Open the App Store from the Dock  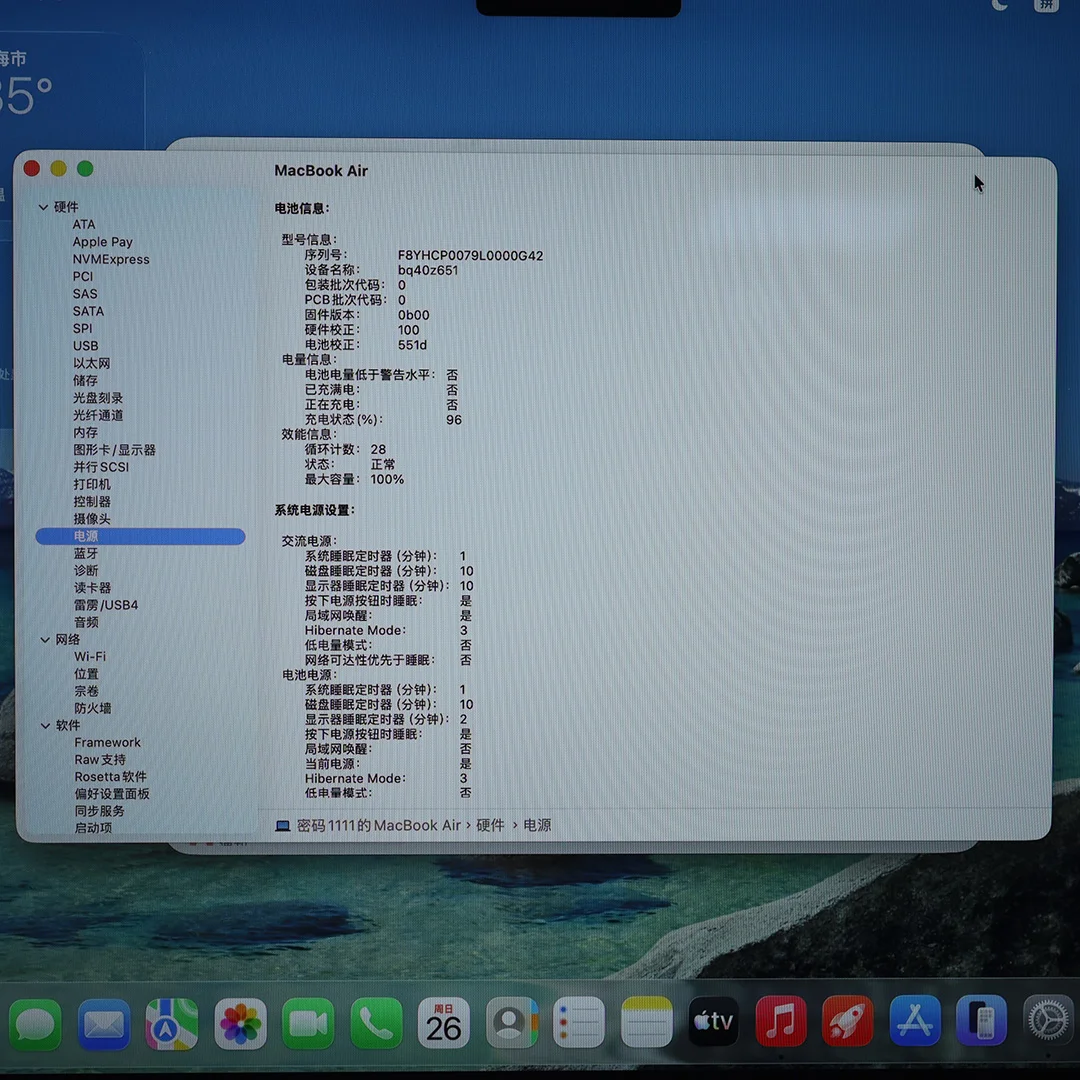pyautogui.click(x=915, y=1021)
